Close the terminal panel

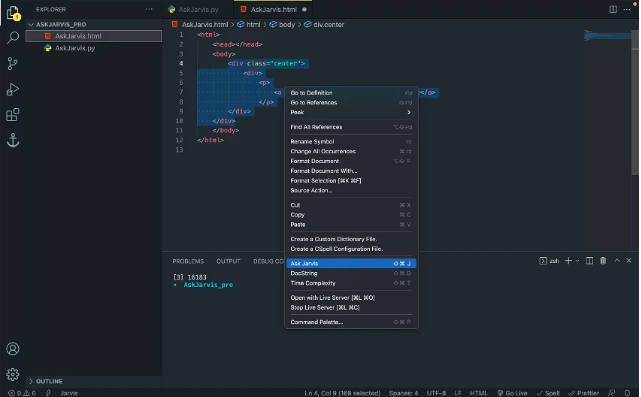point(629,260)
